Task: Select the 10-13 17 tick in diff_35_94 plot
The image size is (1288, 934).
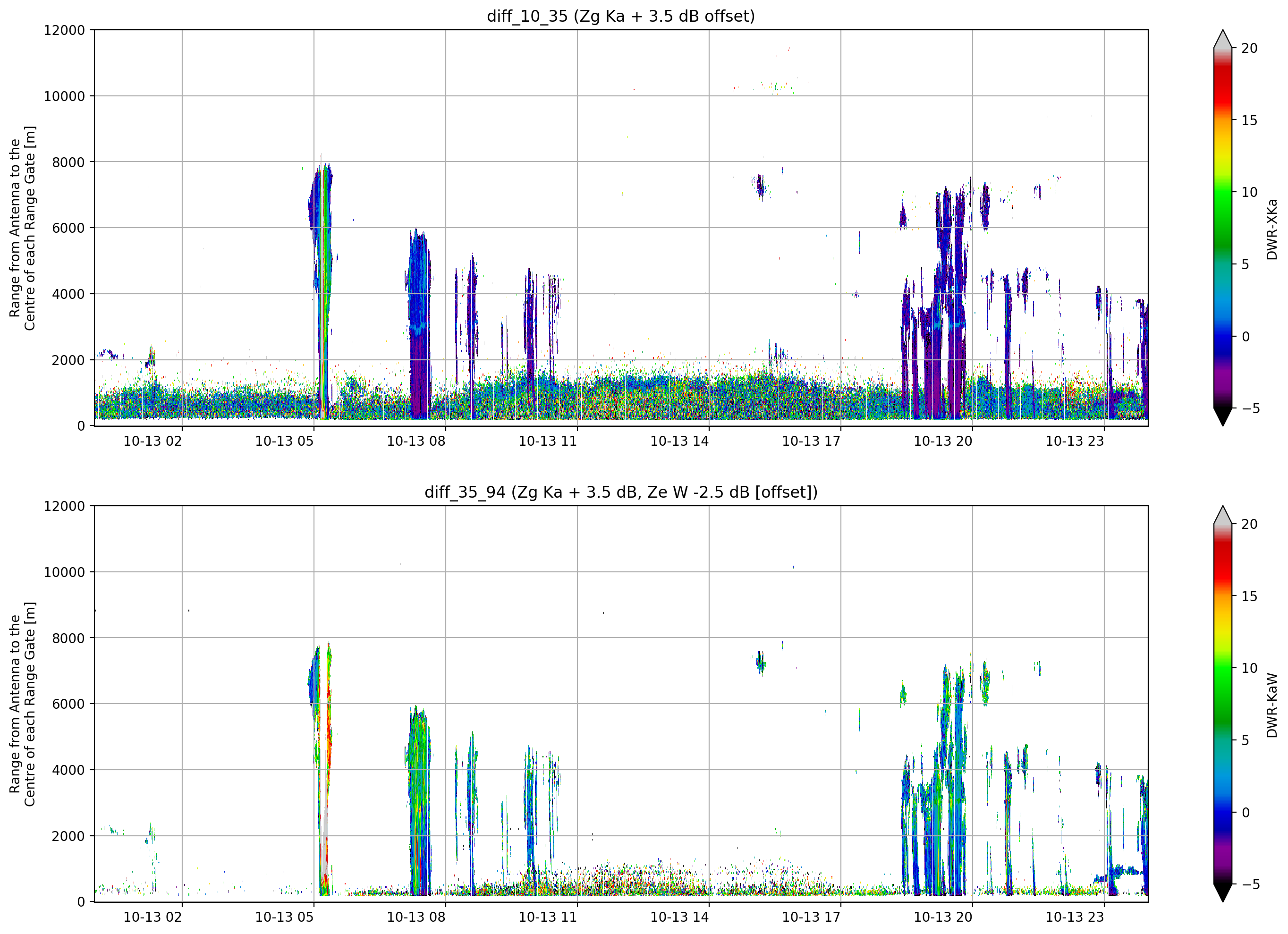Action: 812,917
